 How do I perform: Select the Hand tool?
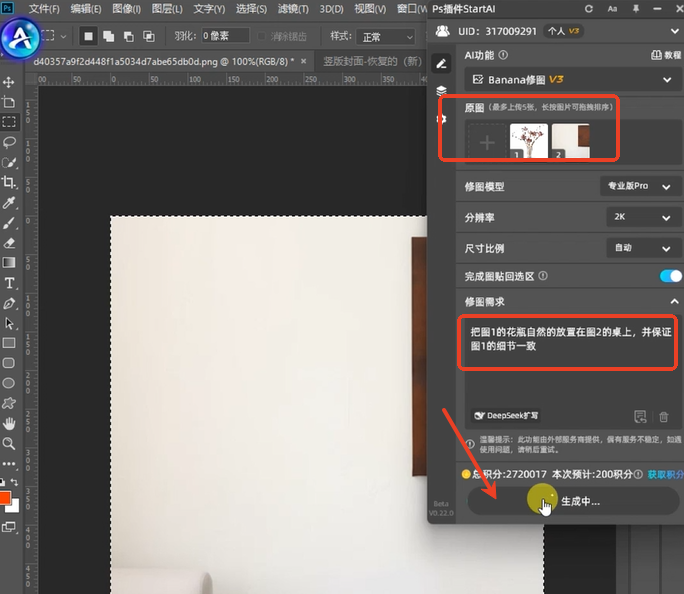(x=9, y=423)
